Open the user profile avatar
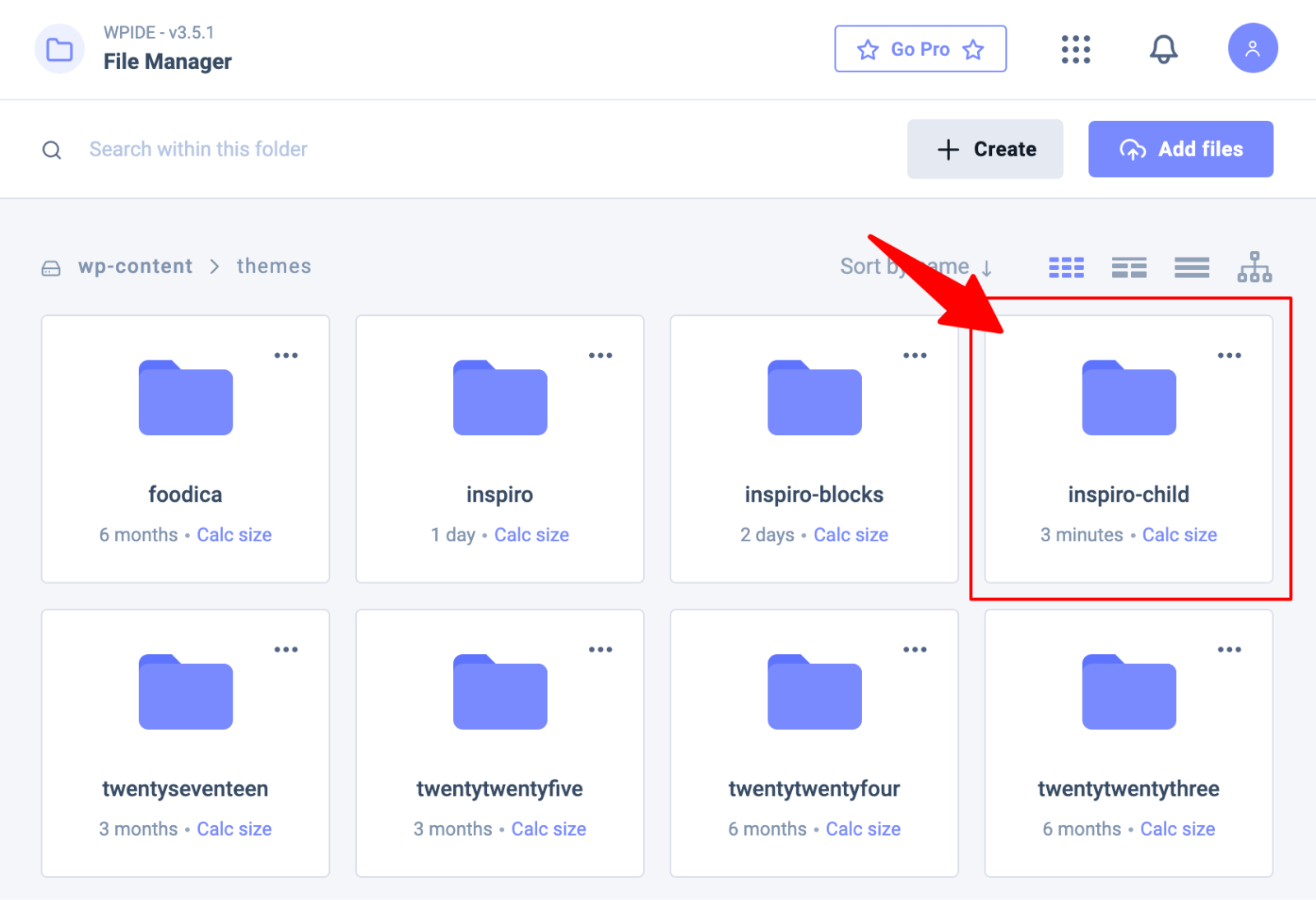 (1252, 49)
